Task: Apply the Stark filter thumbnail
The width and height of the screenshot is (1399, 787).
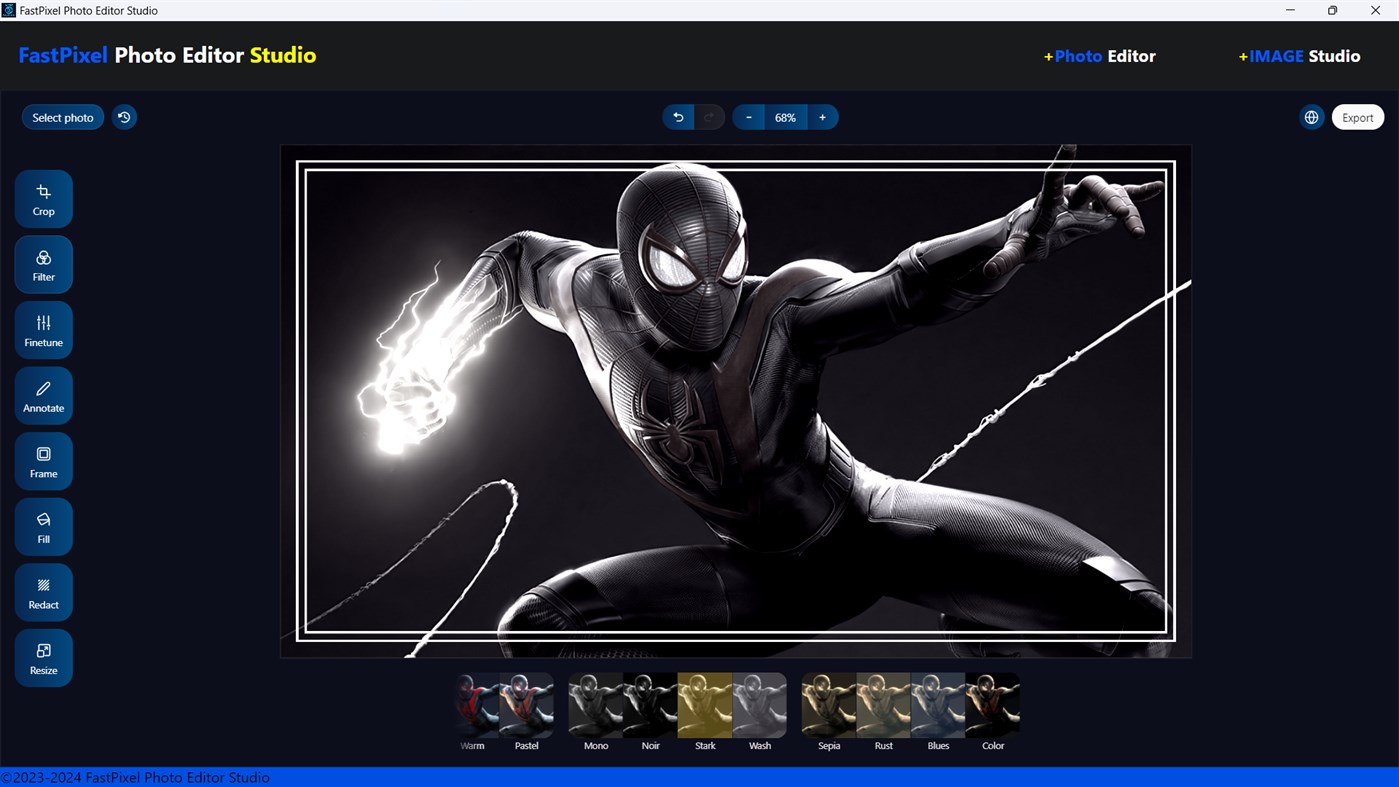Action: point(705,712)
